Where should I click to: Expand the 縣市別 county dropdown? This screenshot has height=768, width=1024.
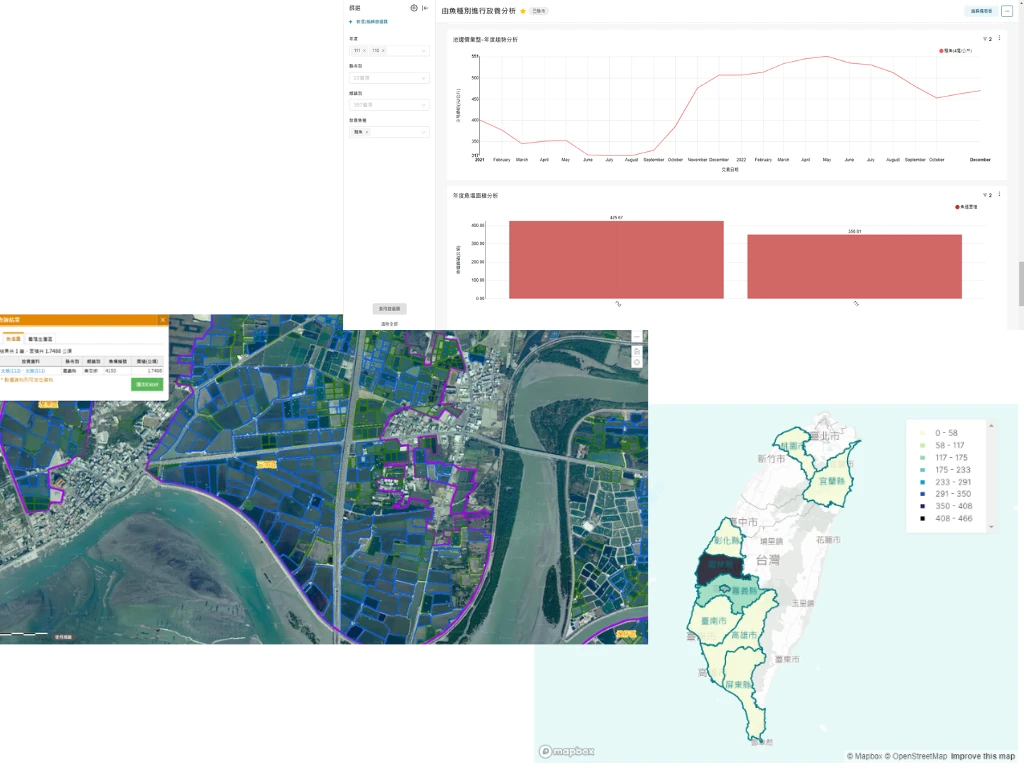[424, 77]
